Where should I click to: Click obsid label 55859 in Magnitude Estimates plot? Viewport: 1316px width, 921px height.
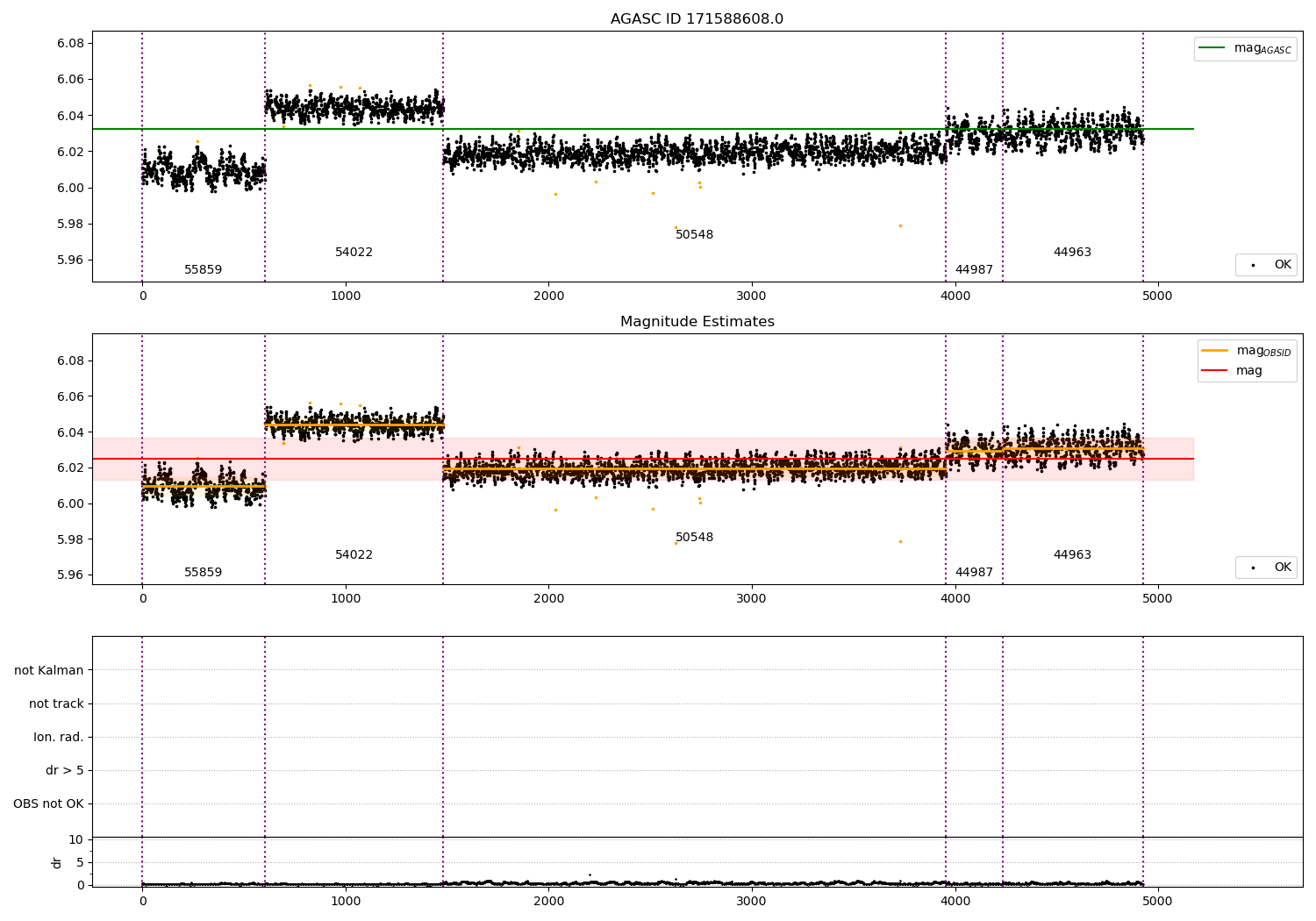203,573
